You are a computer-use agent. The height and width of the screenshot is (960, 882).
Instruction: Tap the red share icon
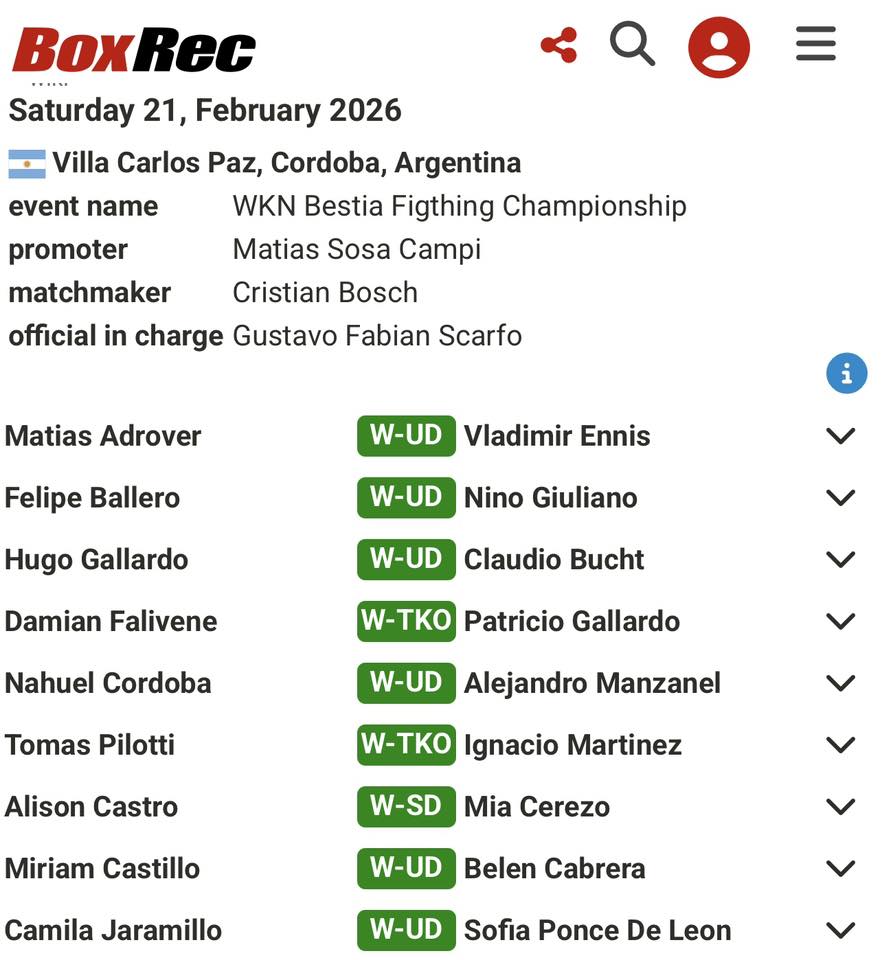[x=559, y=46]
